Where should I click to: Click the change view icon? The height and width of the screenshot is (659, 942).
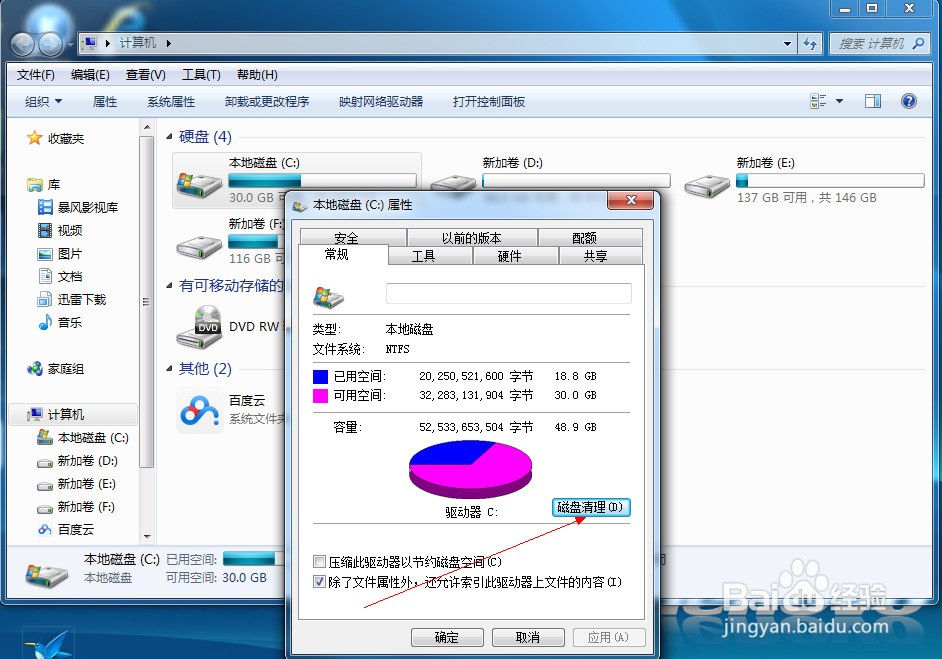pos(818,101)
